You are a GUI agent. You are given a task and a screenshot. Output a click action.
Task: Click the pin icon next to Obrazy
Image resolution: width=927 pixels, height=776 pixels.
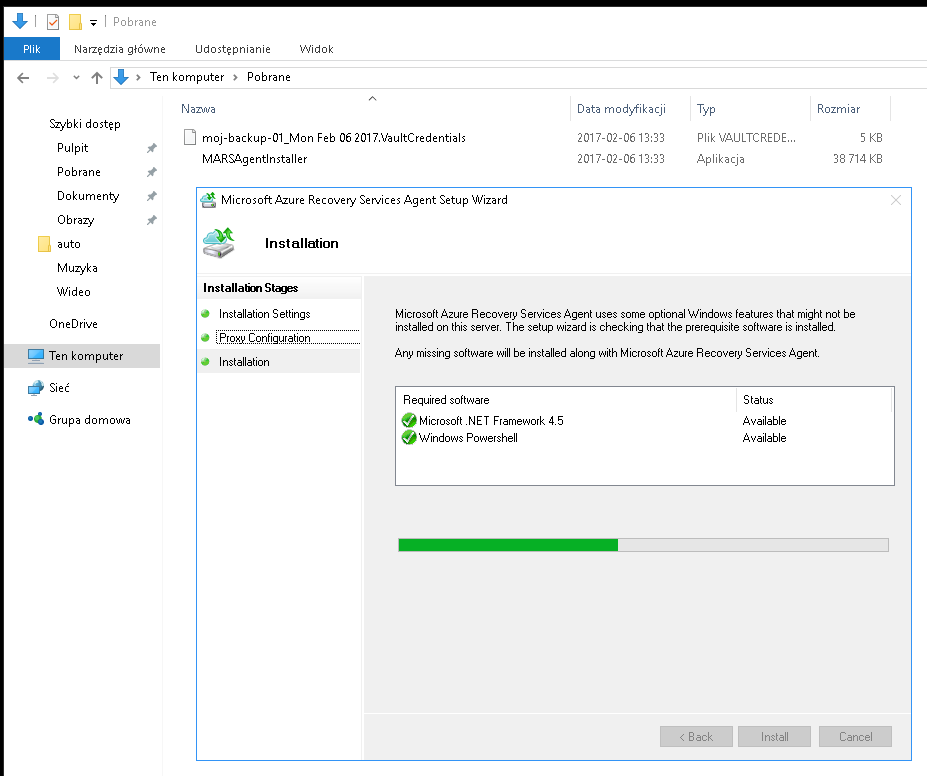151,220
